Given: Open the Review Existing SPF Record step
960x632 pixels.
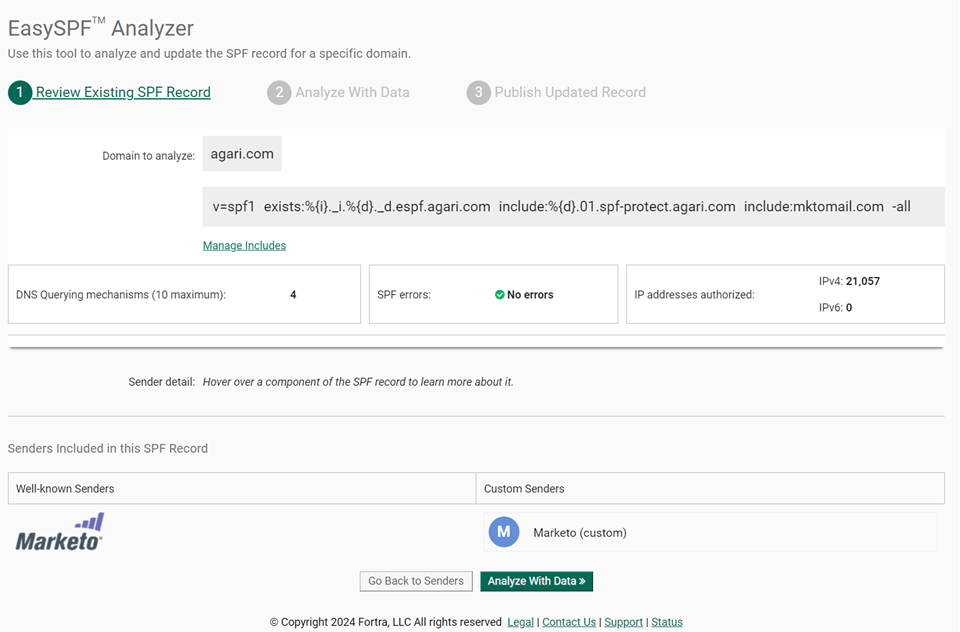Looking at the screenshot, I should pos(123,93).
